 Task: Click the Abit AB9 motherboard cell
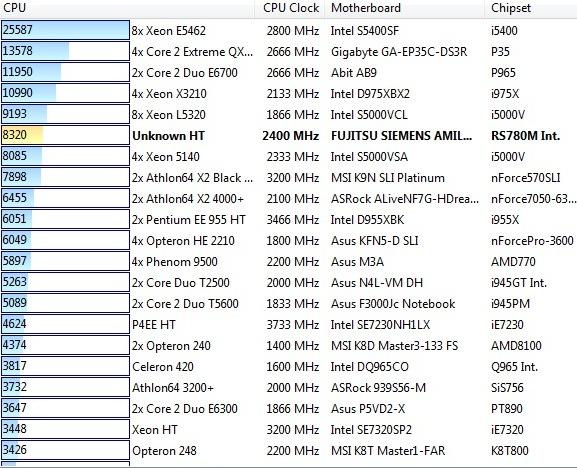pos(353,73)
